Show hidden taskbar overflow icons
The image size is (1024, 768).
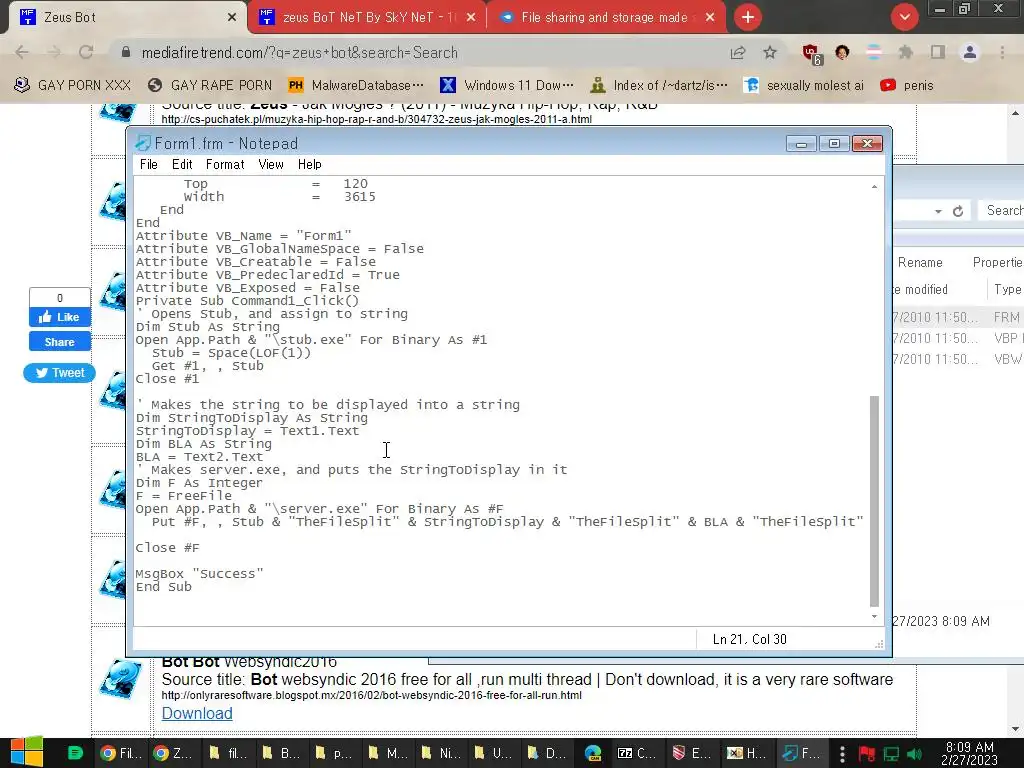pyautogui.click(x=842, y=754)
